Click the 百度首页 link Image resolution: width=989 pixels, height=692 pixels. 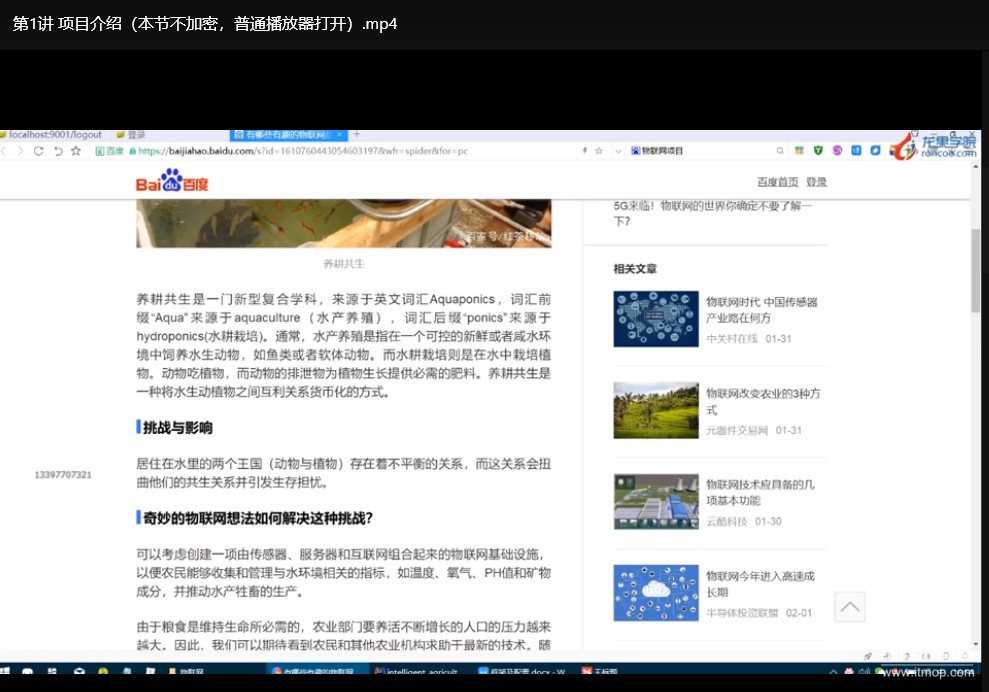point(777,182)
